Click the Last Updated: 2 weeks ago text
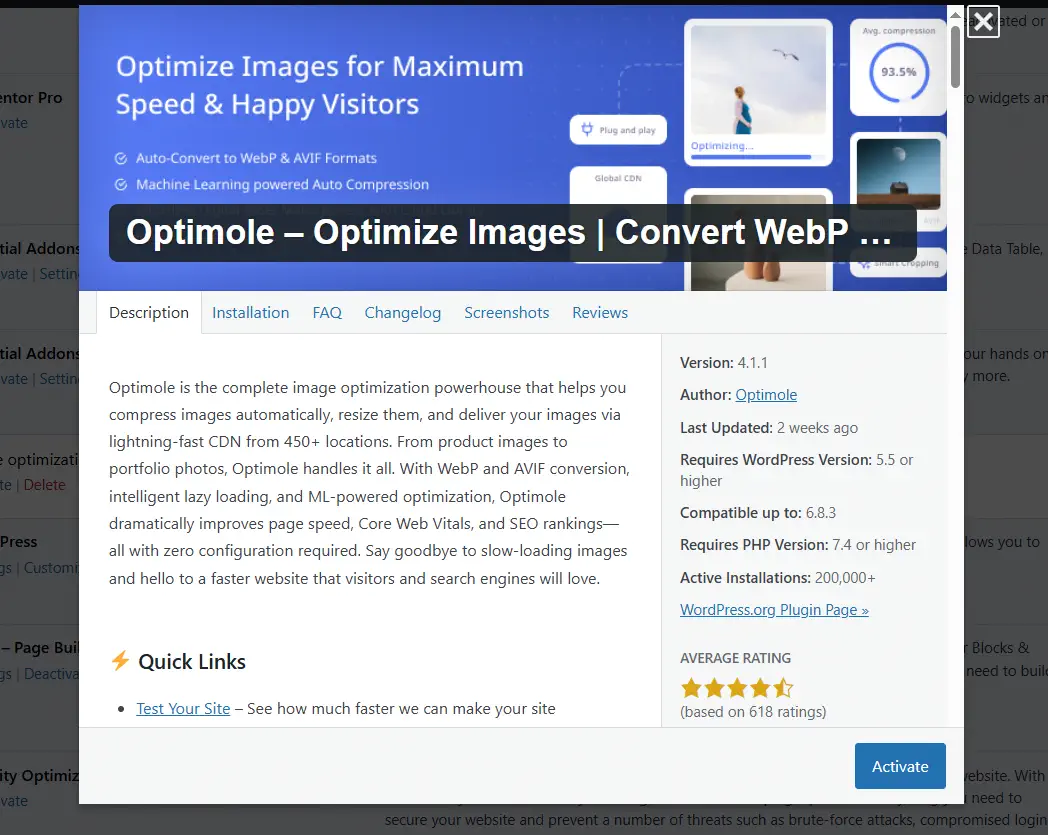1048x835 pixels. click(769, 428)
